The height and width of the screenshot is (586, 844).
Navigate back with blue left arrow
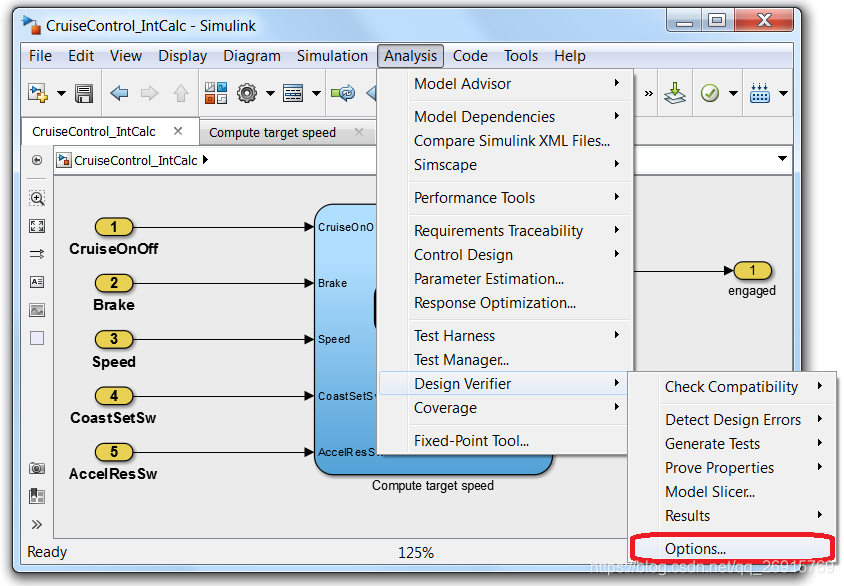[119, 94]
